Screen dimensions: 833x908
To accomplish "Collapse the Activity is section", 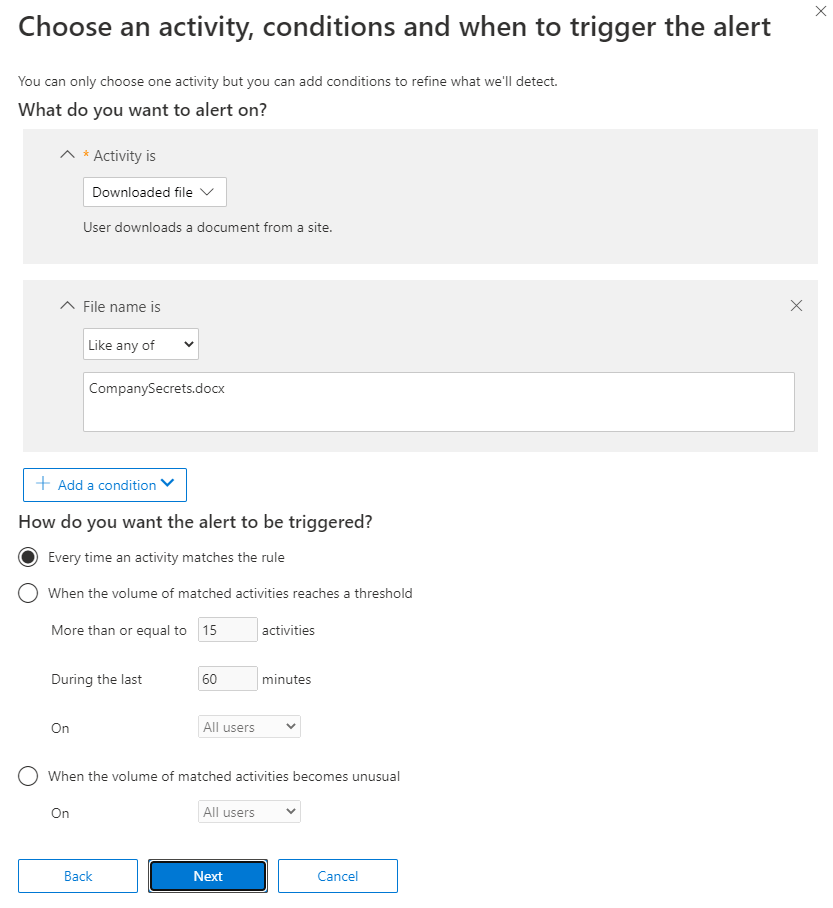I will pos(68,155).
